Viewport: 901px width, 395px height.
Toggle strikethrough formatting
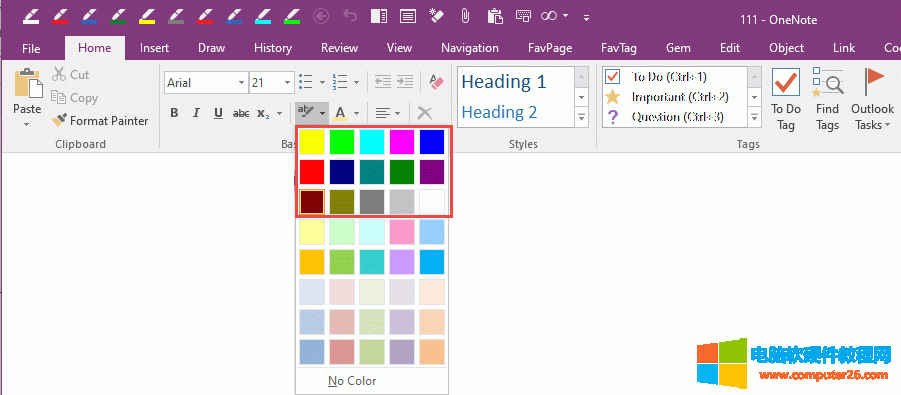pyautogui.click(x=241, y=113)
